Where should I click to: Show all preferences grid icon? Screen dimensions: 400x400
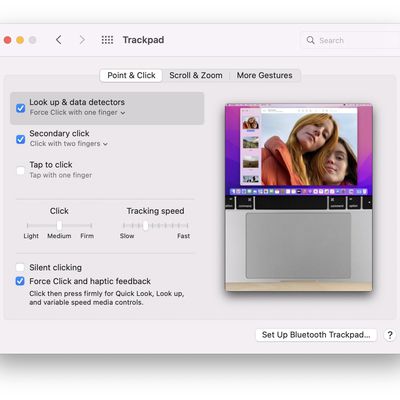107,40
